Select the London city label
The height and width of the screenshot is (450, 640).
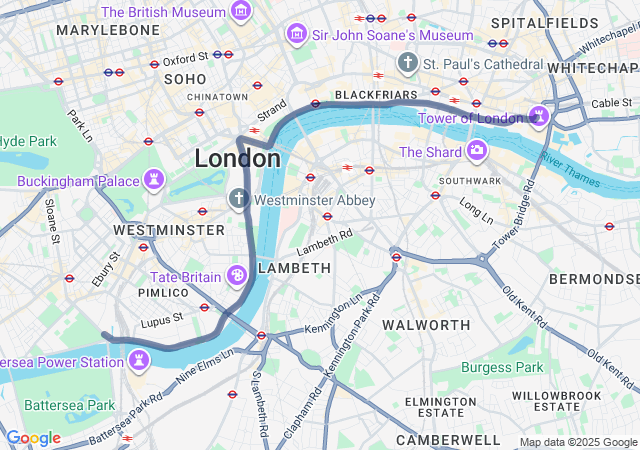tap(238, 158)
